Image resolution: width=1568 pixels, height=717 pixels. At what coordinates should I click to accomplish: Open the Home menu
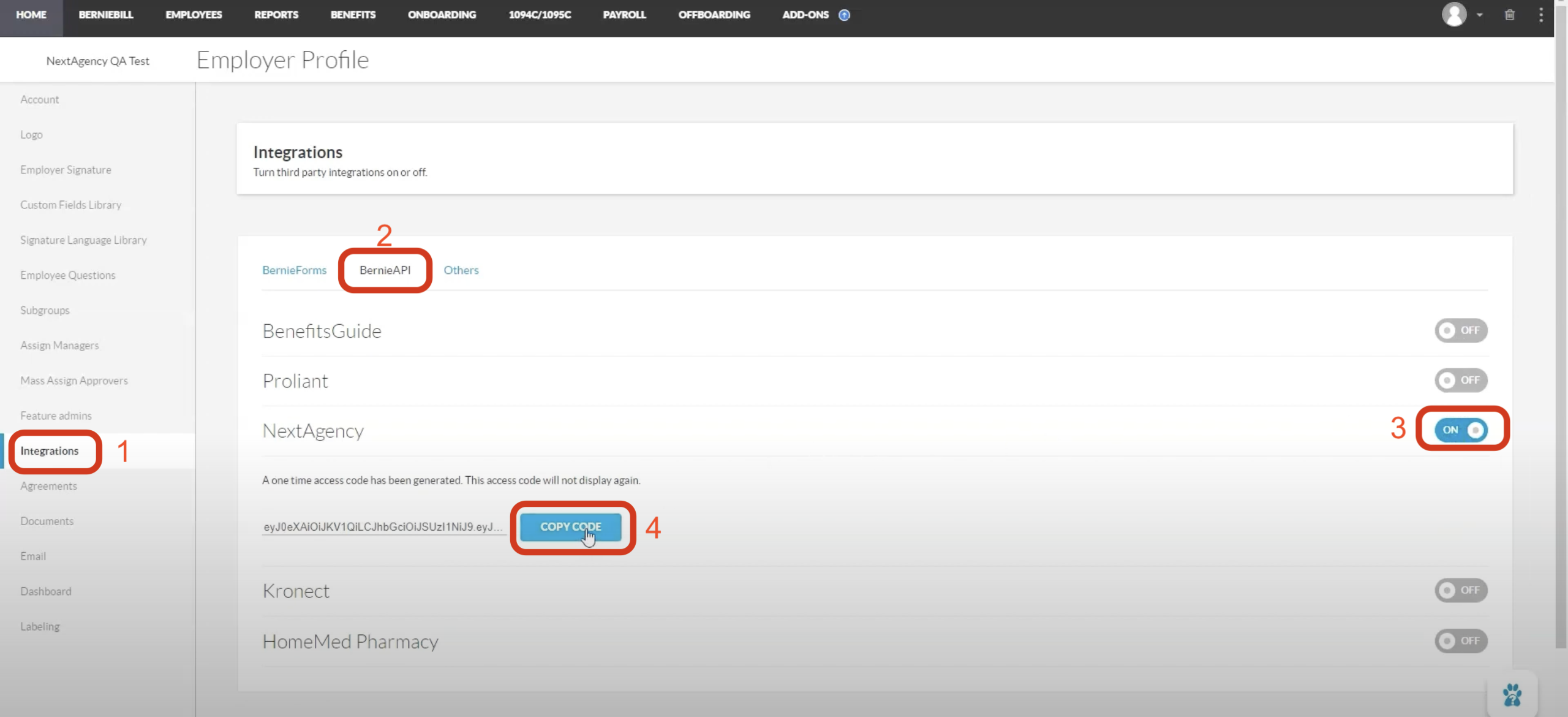click(31, 15)
